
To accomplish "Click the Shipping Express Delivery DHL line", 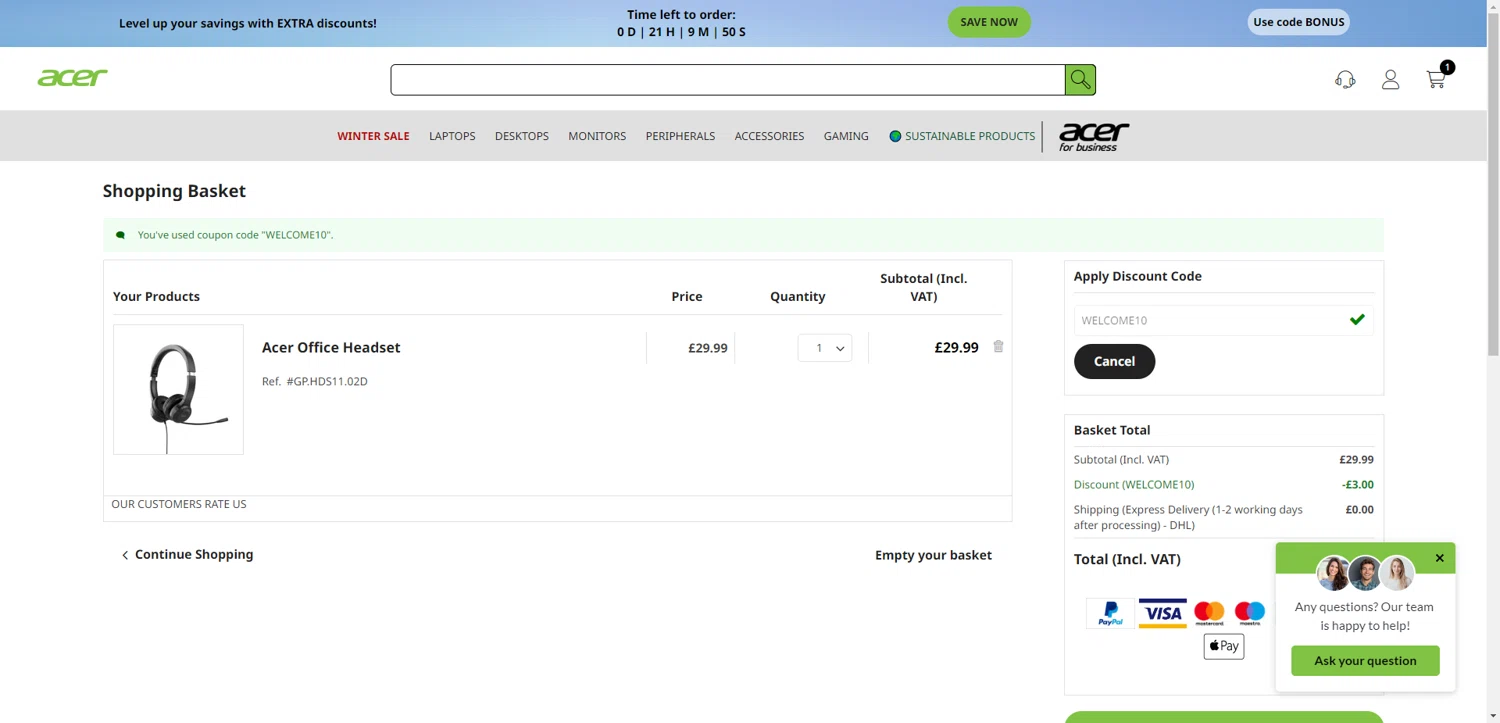I will (x=1188, y=517).
